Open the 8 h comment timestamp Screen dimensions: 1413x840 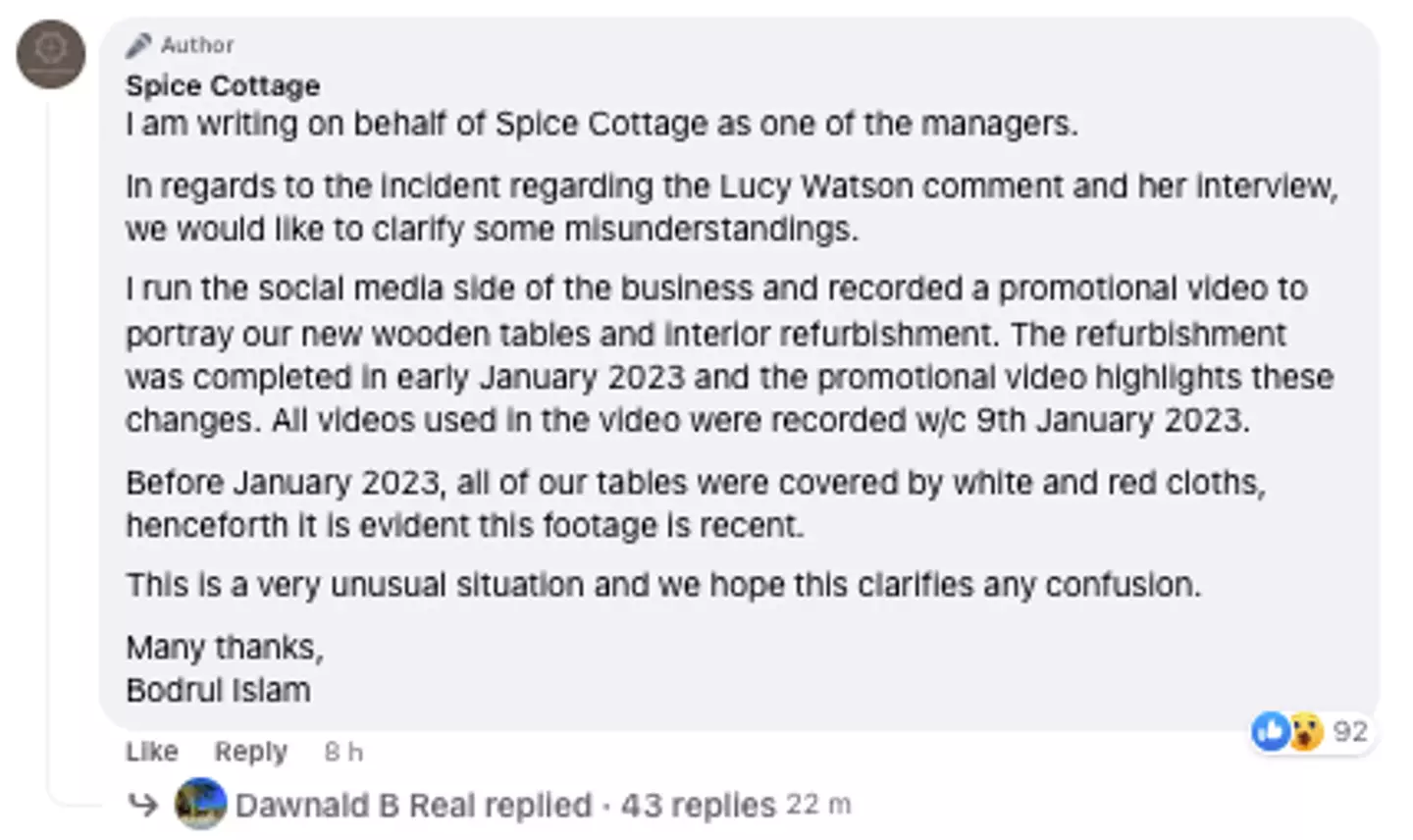(343, 752)
